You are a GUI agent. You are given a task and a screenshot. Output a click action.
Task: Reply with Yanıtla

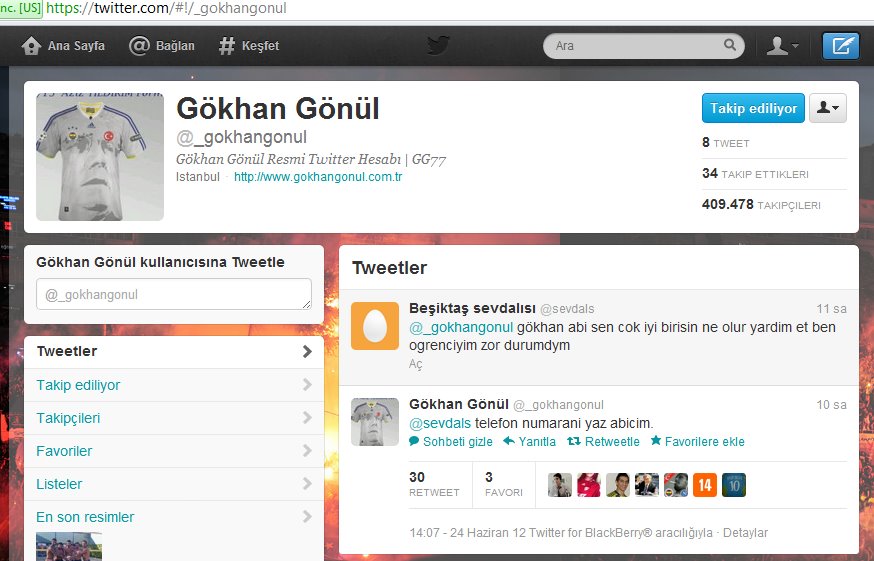tap(530, 442)
